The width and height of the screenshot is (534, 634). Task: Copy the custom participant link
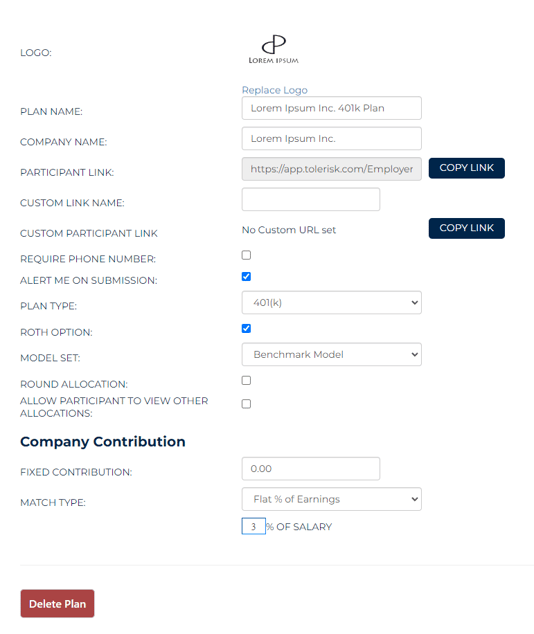coord(466,228)
